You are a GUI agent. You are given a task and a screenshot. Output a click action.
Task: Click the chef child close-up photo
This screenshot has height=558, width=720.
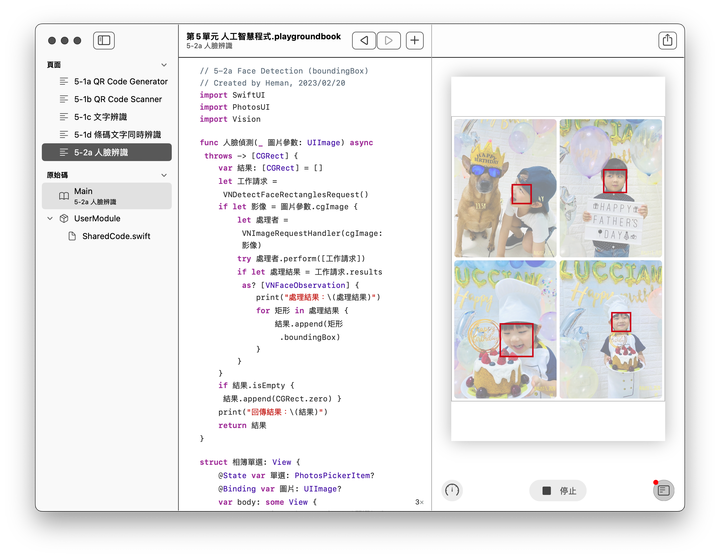coord(505,329)
